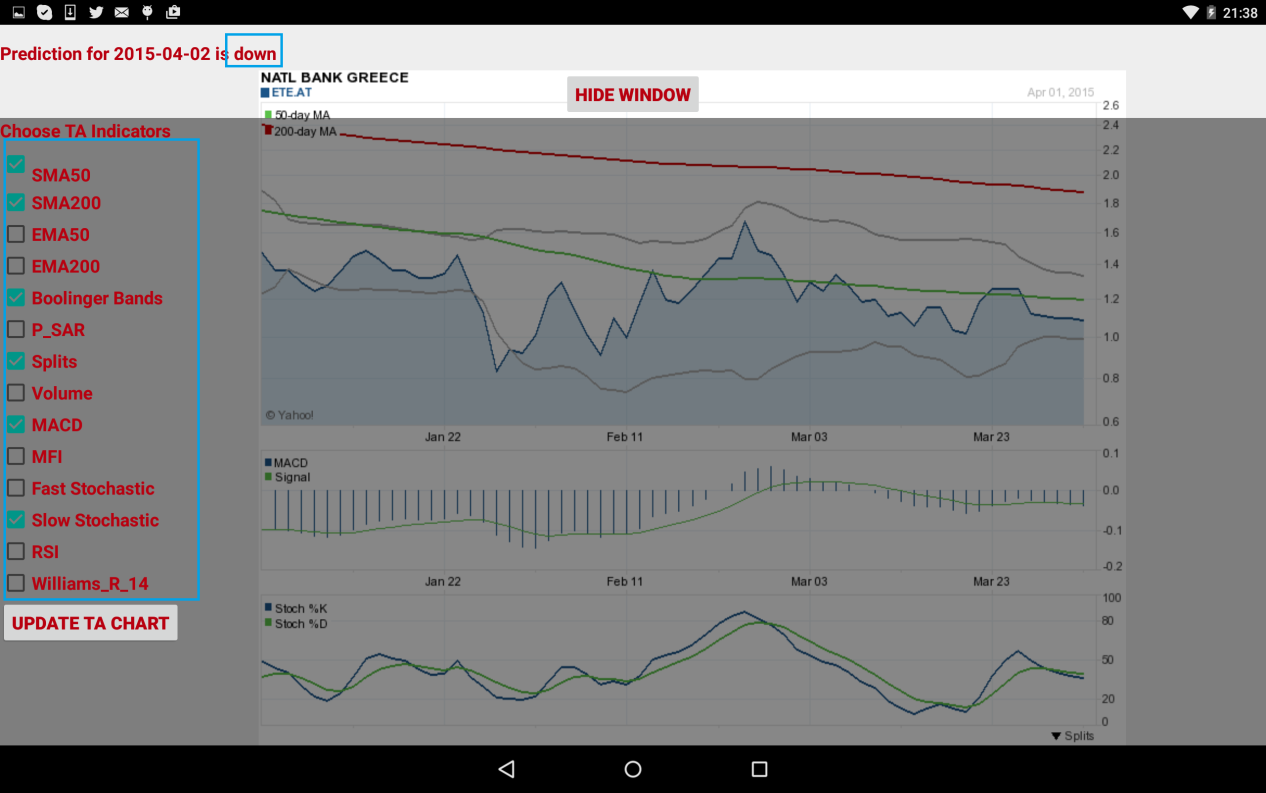This screenshot has height=793, width=1266.
Task: Uncheck the SMA200 indicator checkbox
Action: coord(16,203)
